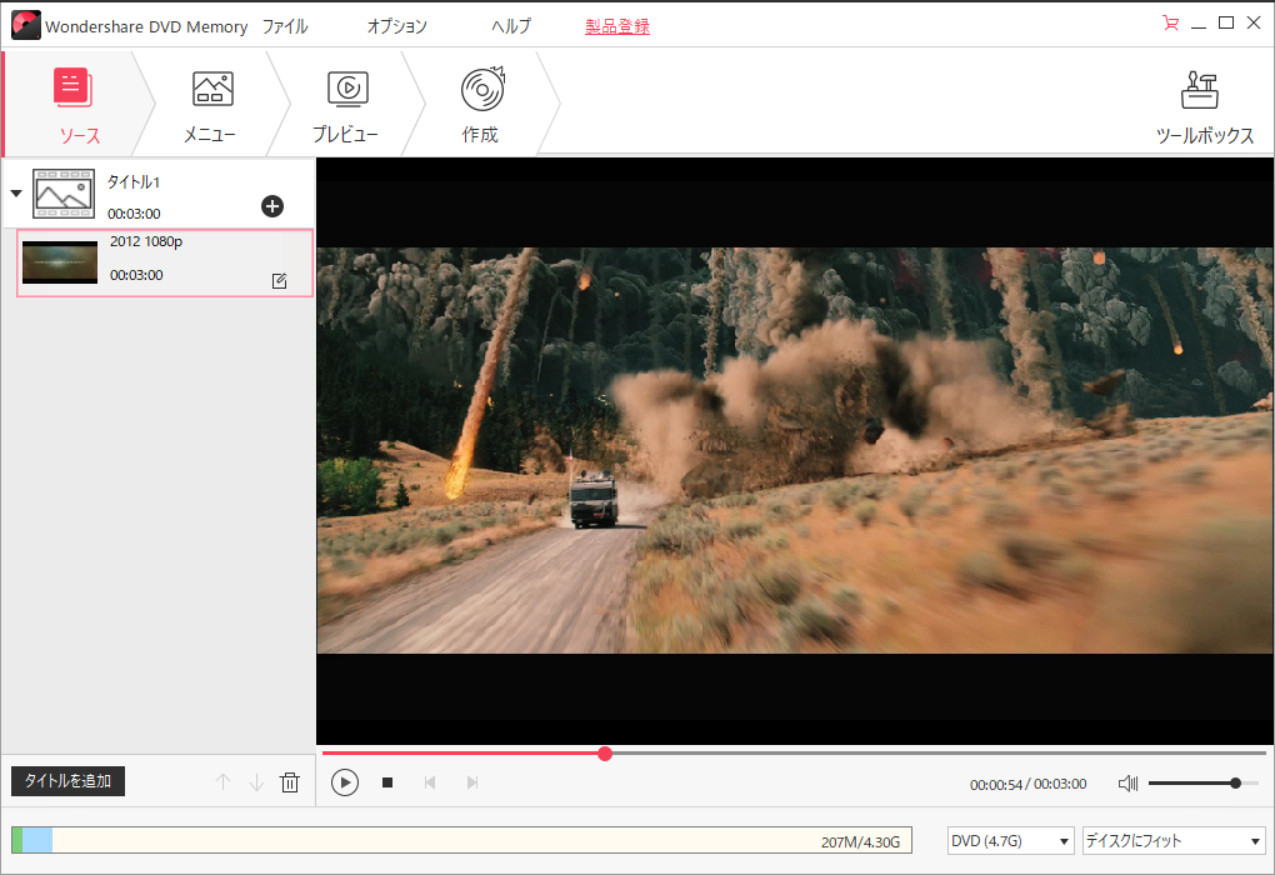Stop video playback

tap(387, 783)
